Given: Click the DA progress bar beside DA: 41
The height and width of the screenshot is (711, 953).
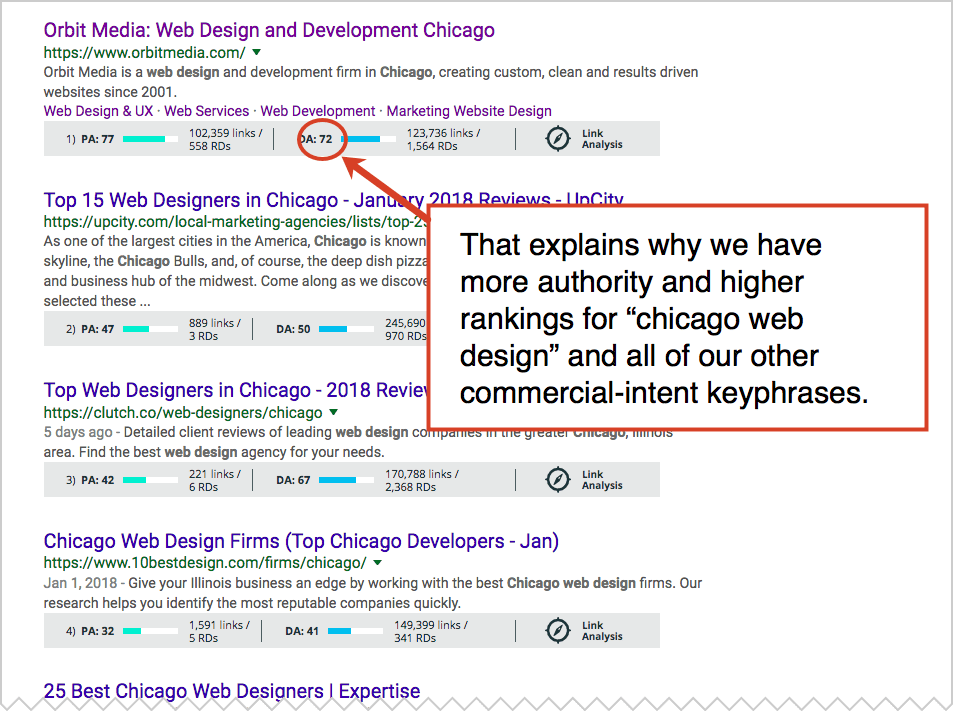Looking at the screenshot, I should 356,631.
